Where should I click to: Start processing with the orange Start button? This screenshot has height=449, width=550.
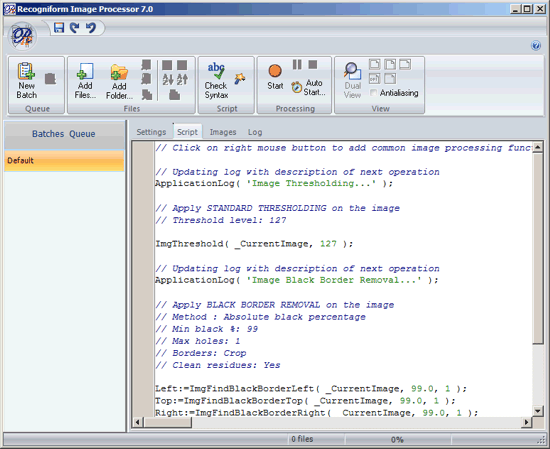(275, 77)
